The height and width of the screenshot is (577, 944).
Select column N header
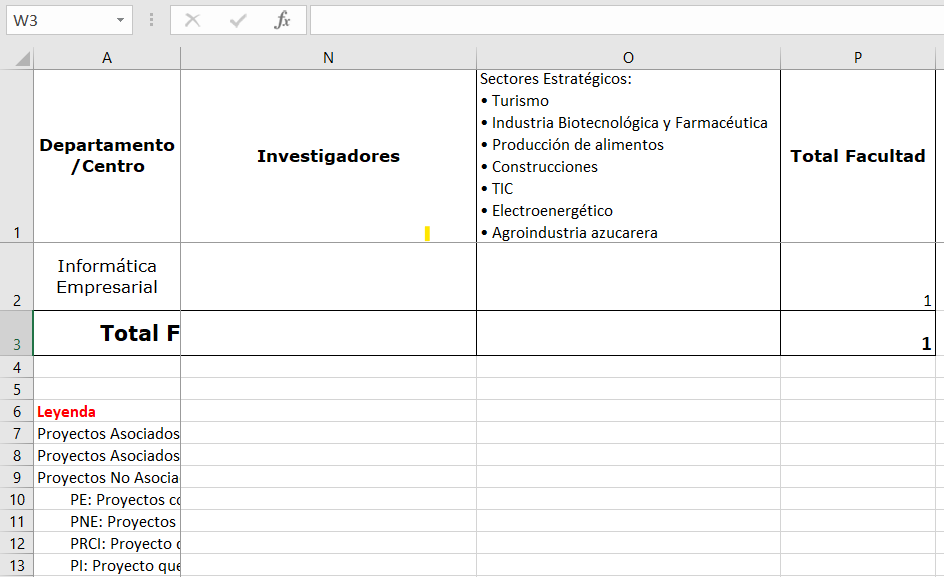tap(328, 58)
